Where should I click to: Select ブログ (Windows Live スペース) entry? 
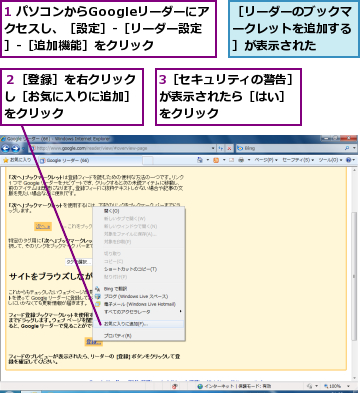[139, 296]
